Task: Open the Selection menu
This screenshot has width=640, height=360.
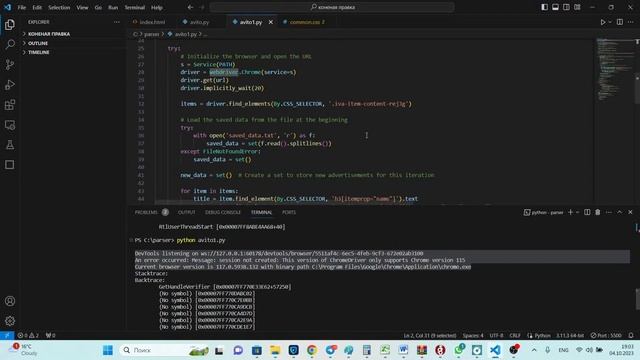Action: (59, 7)
